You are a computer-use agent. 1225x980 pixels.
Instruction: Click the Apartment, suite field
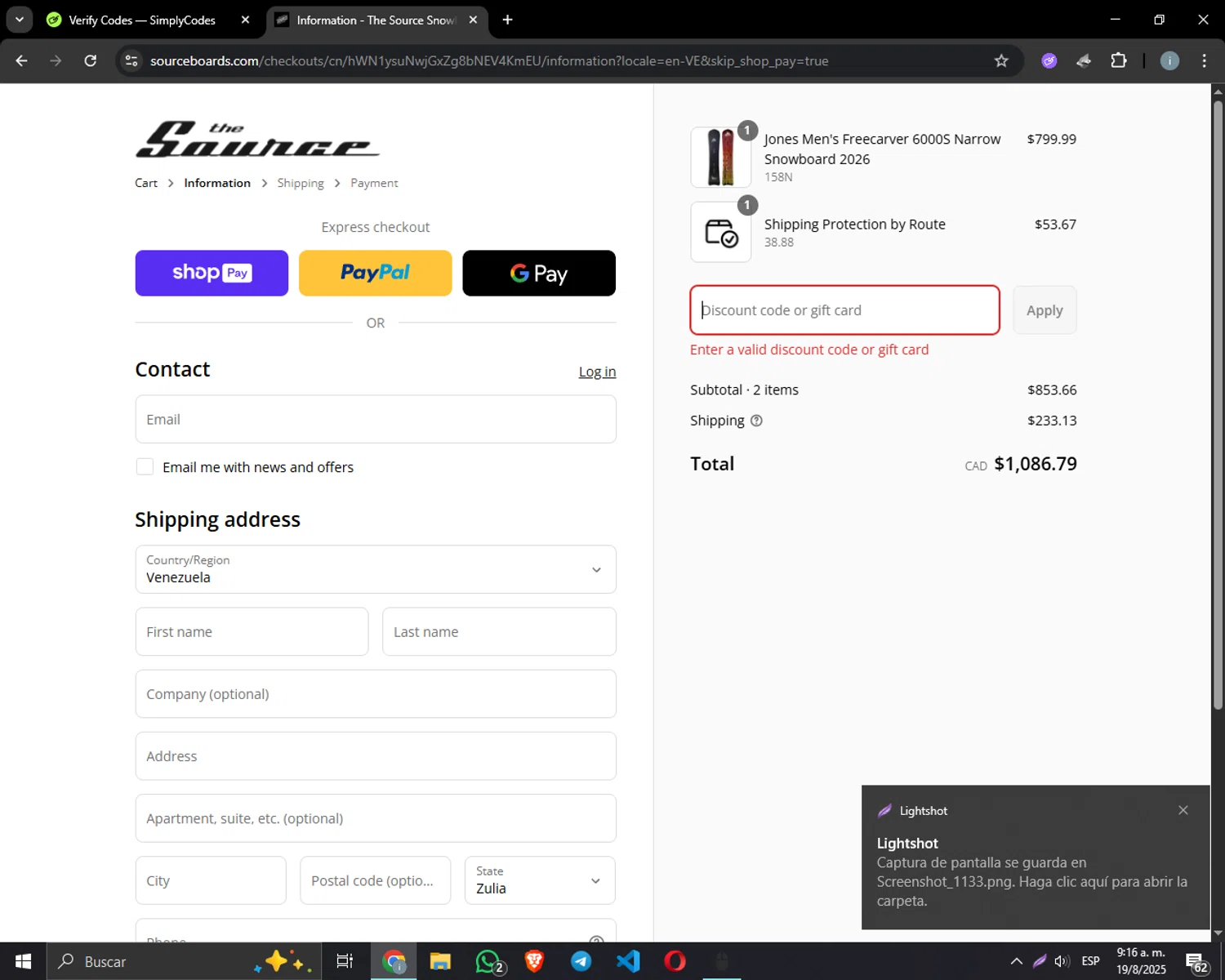376,818
